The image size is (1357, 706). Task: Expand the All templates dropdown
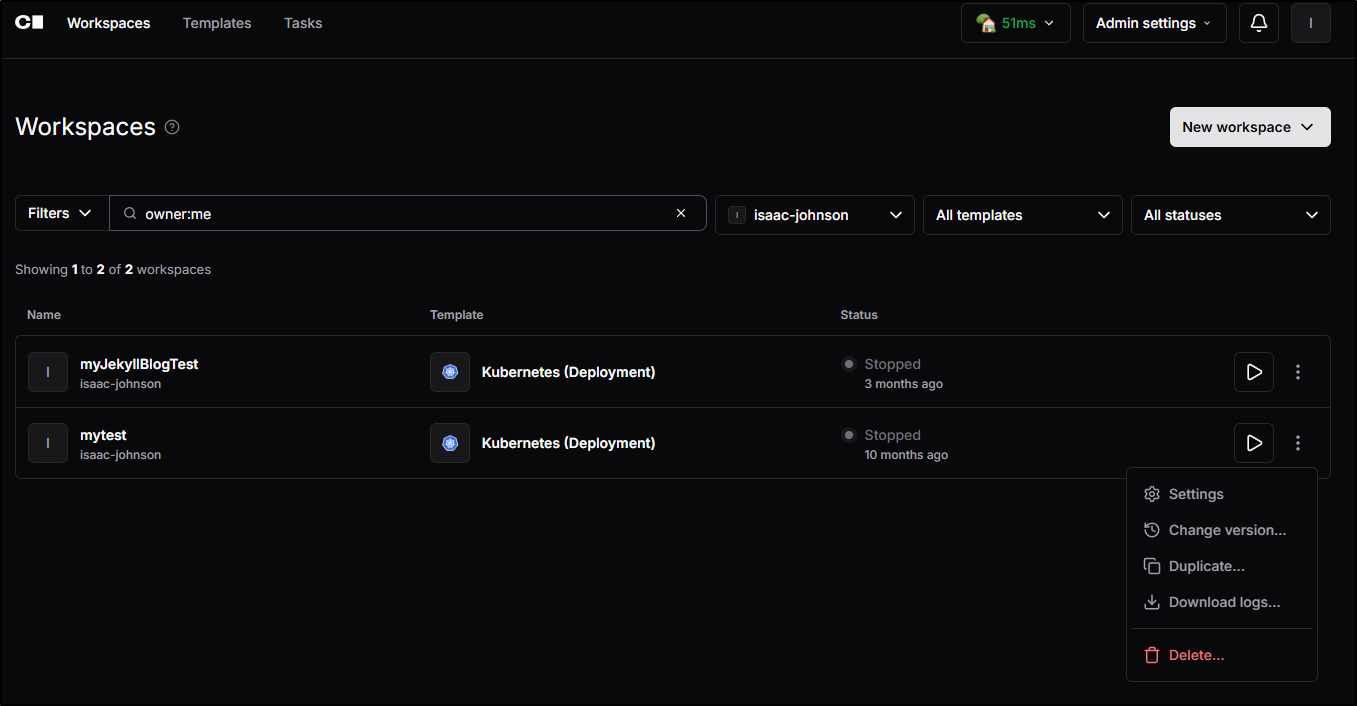(x=1022, y=215)
